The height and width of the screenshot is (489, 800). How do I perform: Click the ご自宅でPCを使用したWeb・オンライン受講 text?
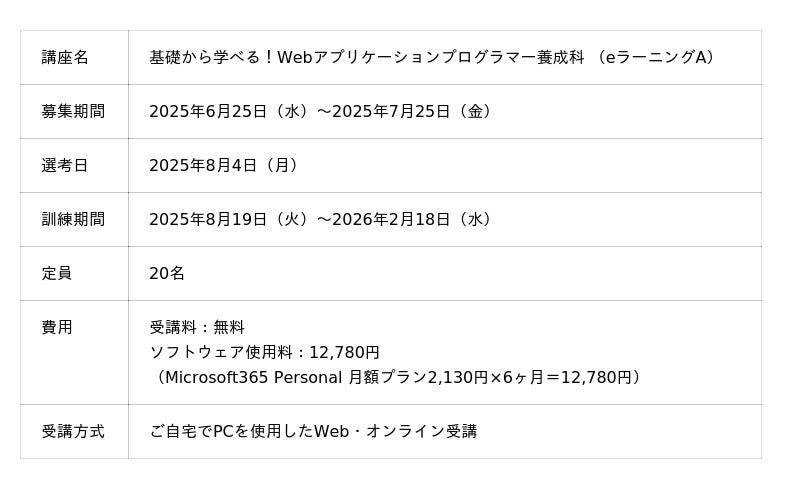coord(313,432)
